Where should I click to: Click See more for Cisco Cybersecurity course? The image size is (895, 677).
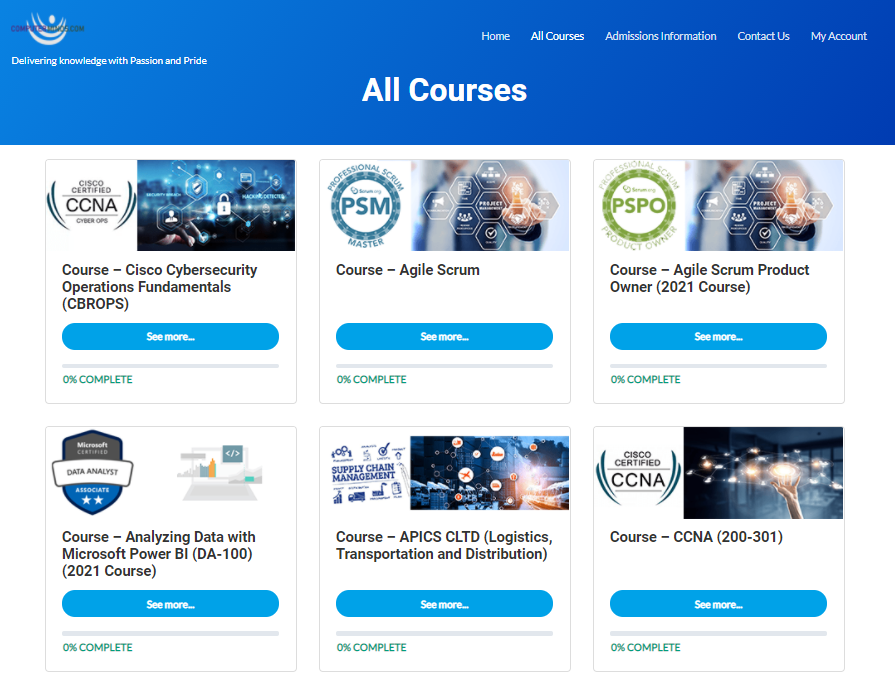point(170,336)
